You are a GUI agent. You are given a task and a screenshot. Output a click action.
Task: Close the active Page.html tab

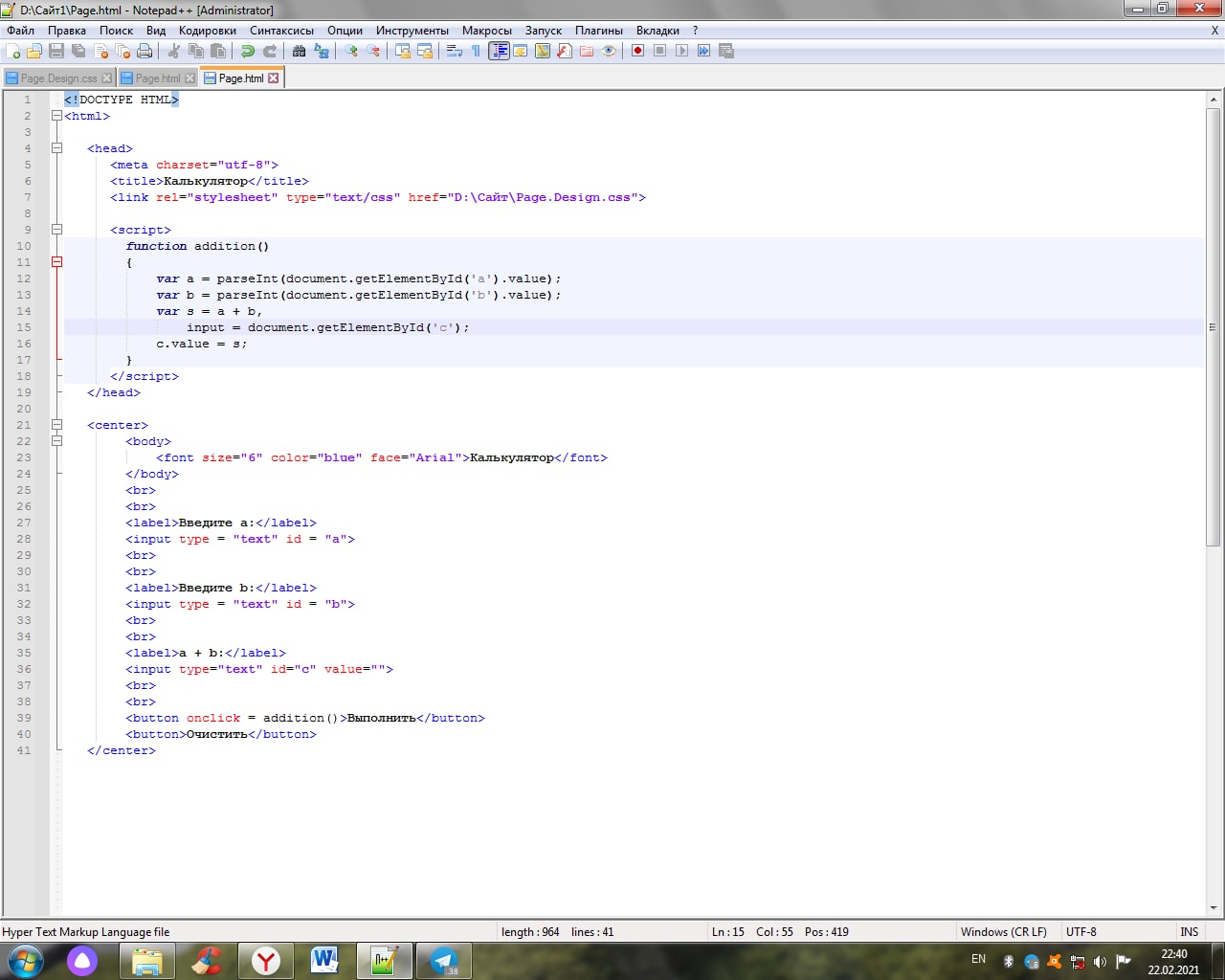[274, 78]
